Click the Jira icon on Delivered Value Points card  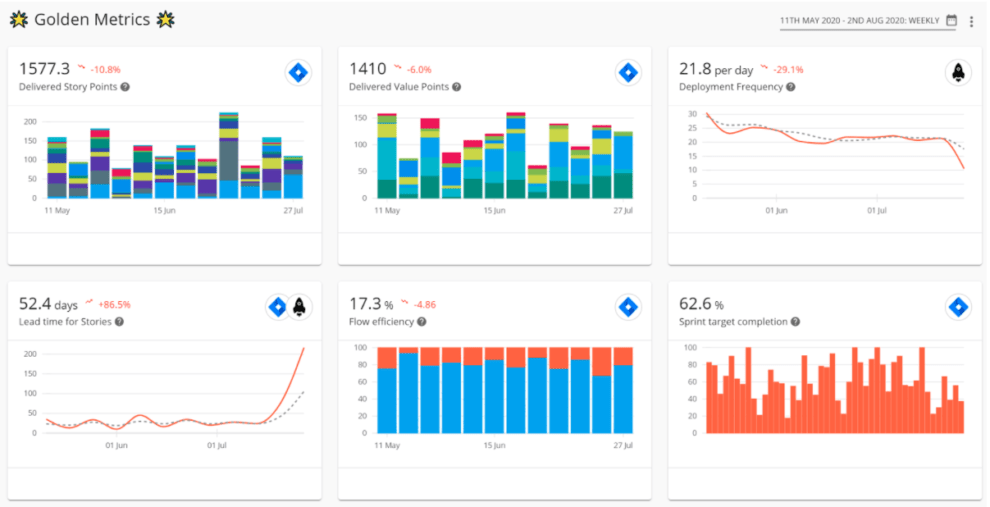pyautogui.click(x=628, y=73)
